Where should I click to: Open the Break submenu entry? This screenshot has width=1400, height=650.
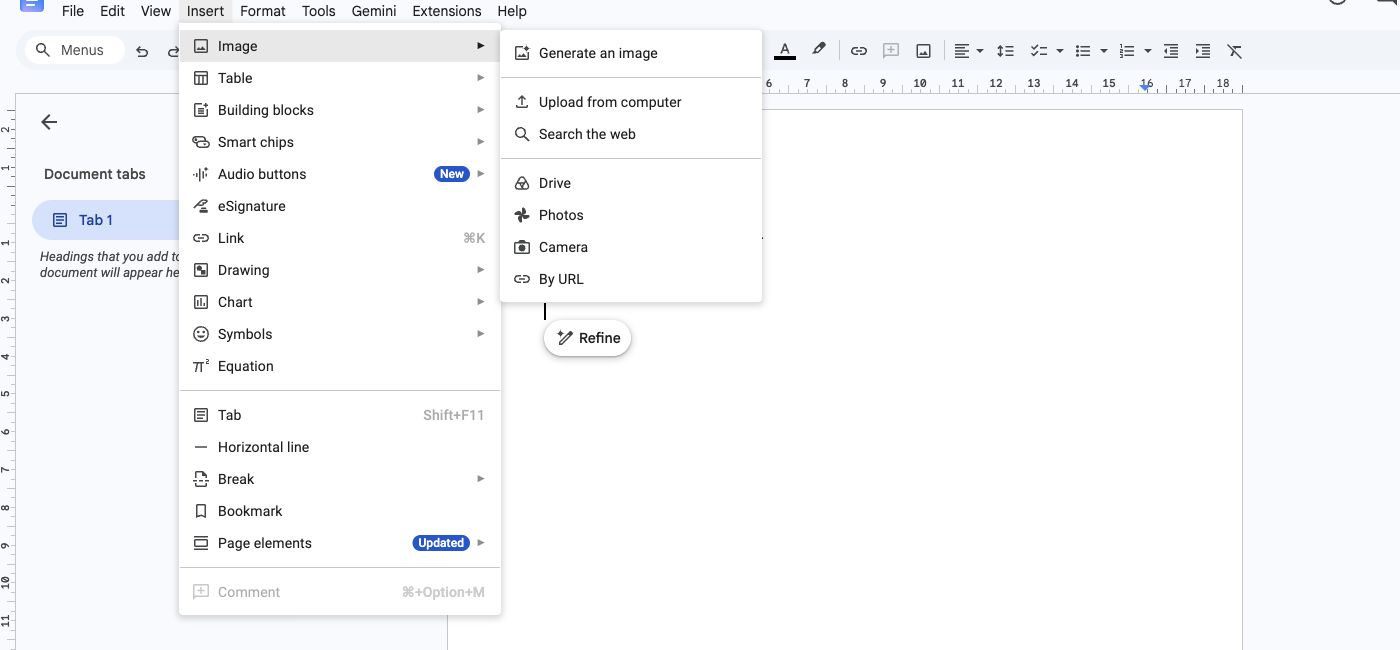[340, 479]
